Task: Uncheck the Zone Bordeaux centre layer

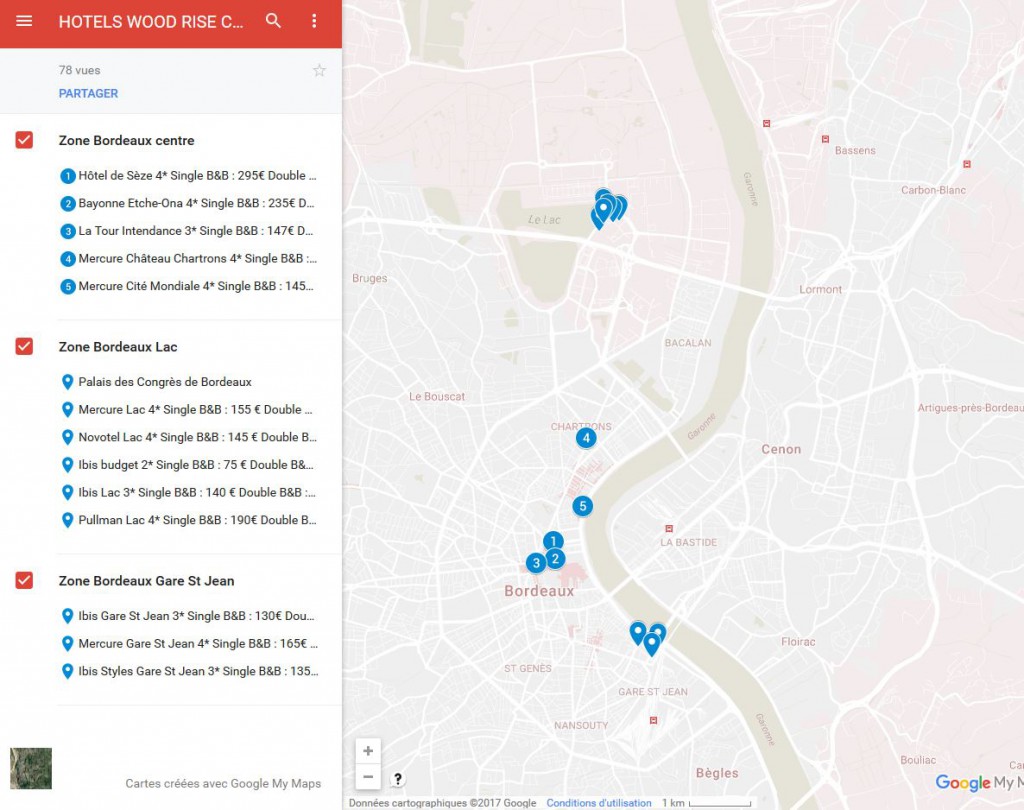Action: click(24, 140)
